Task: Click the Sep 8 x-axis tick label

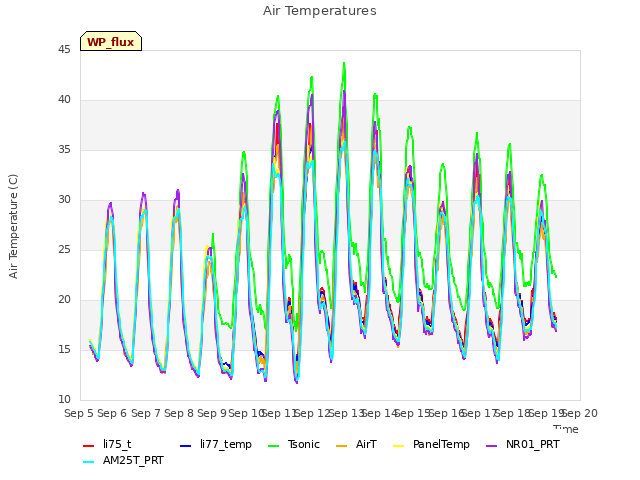Action: (179, 413)
